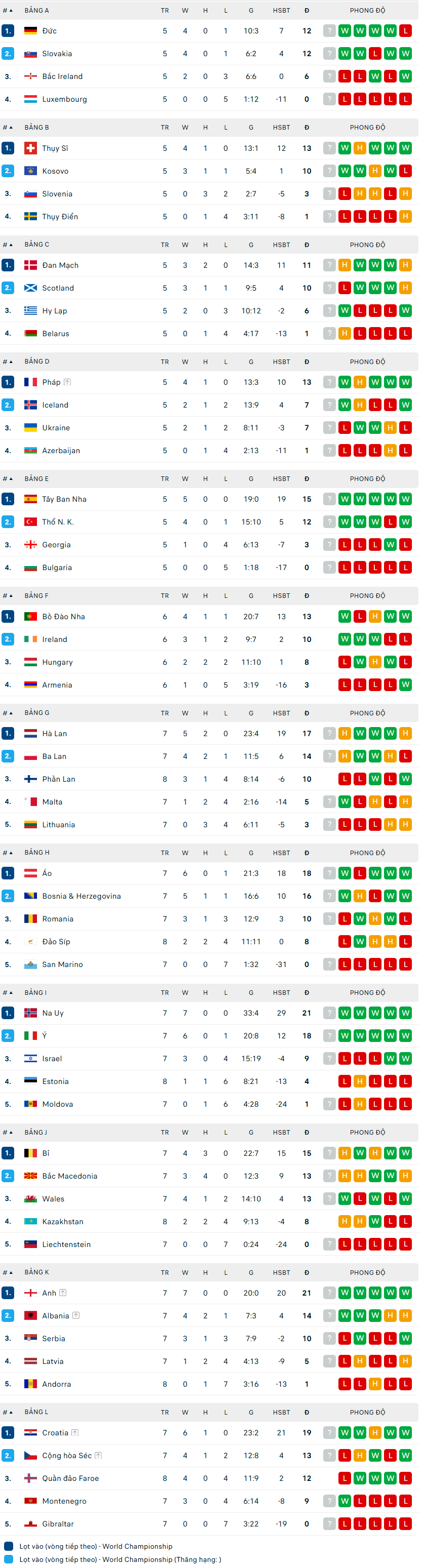Toggle the grey ? badge on Đức's form row
This screenshot has height=1568, width=421.
(330, 30)
